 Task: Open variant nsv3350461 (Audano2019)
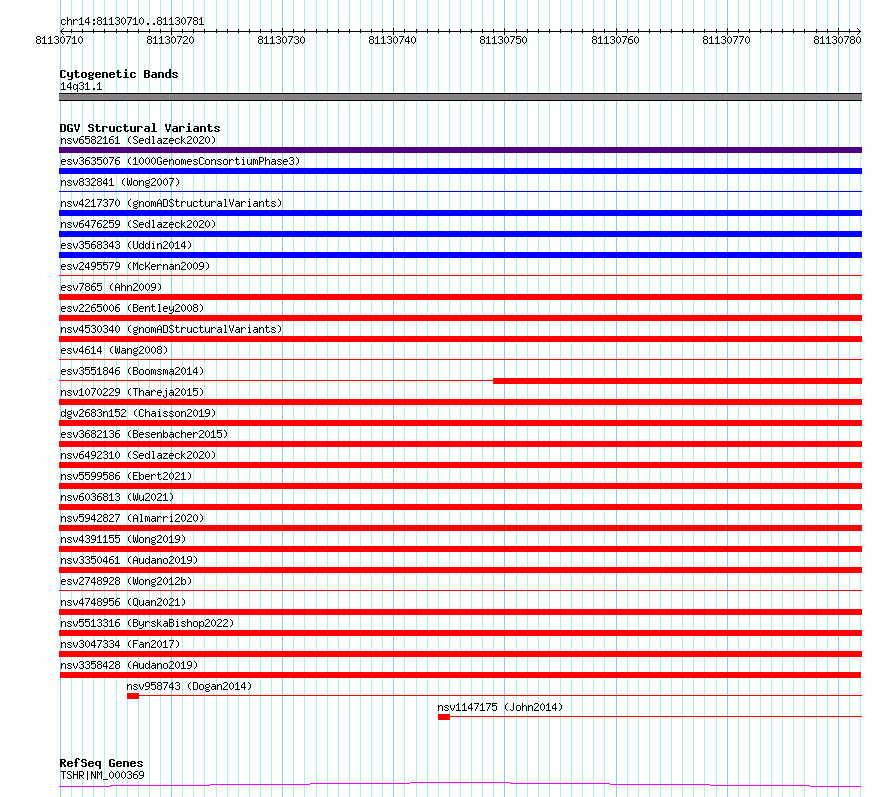129,560
